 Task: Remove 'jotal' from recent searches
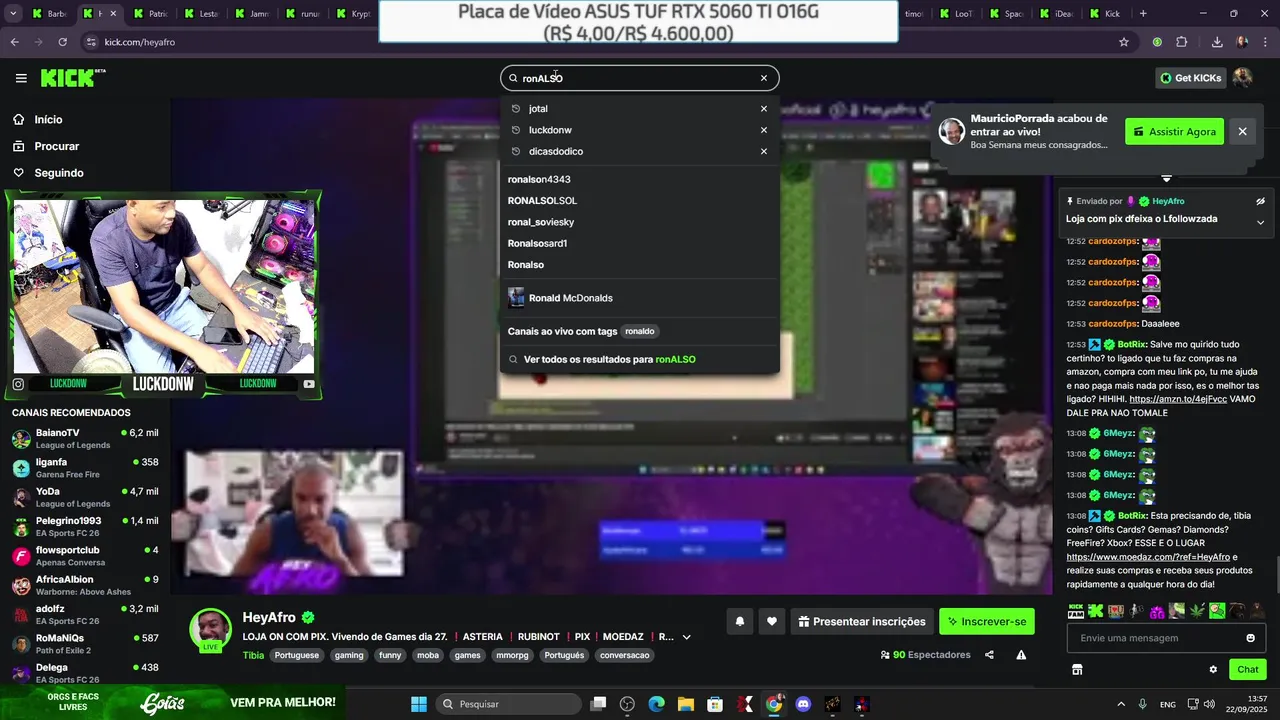pyautogui.click(x=764, y=109)
